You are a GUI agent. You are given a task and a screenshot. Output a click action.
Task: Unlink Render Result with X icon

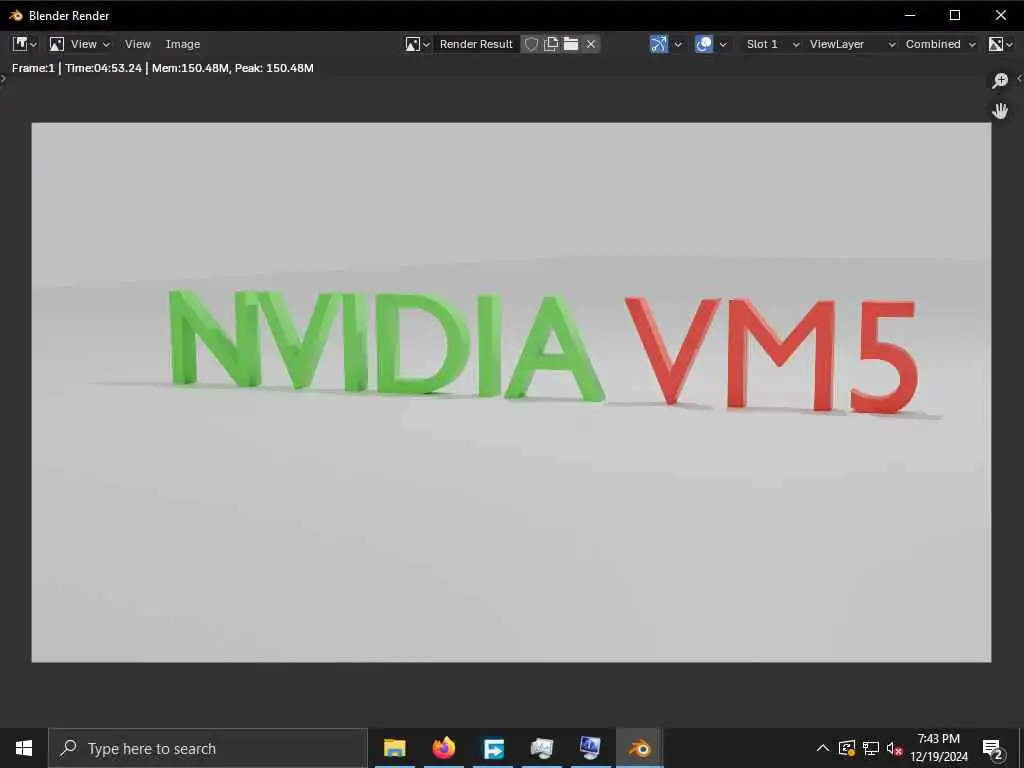[x=591, y=44]
